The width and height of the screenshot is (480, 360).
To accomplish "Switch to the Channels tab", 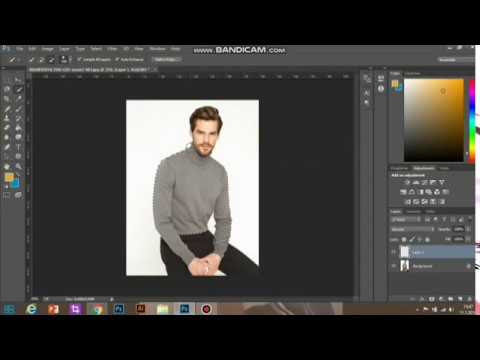I will click(x=413, y=212).
